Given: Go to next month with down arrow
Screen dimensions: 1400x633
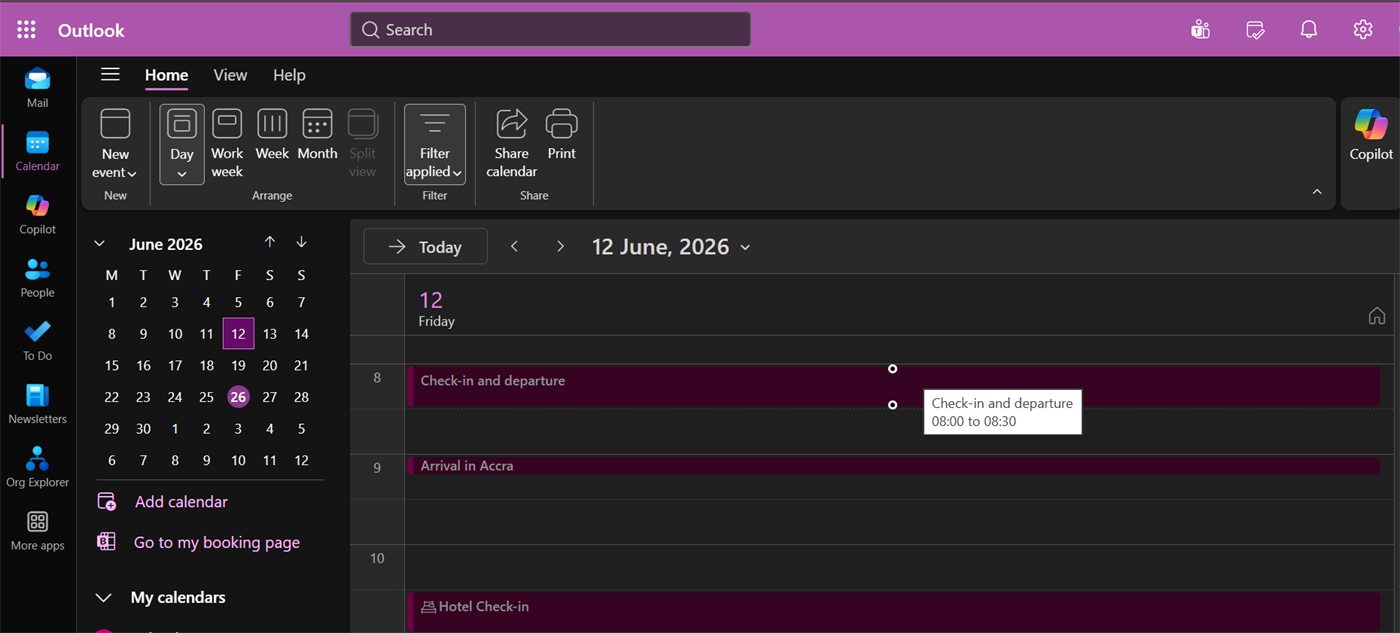Looking at the screenshot, I should (301, 242).
